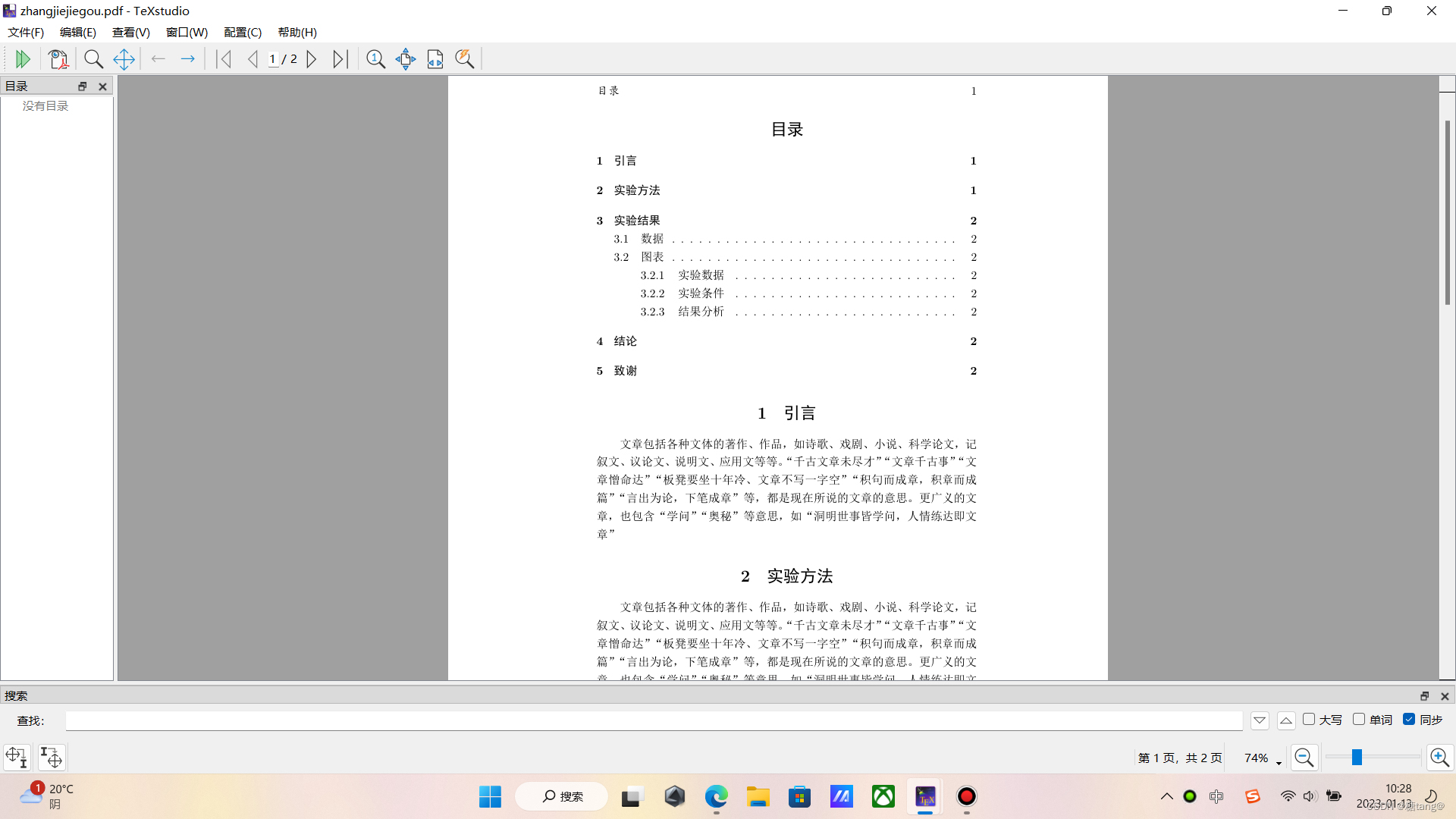1456x819 pixels.
Task: Close the 搜索 search panel
Action: click(x=1445, y=695)
